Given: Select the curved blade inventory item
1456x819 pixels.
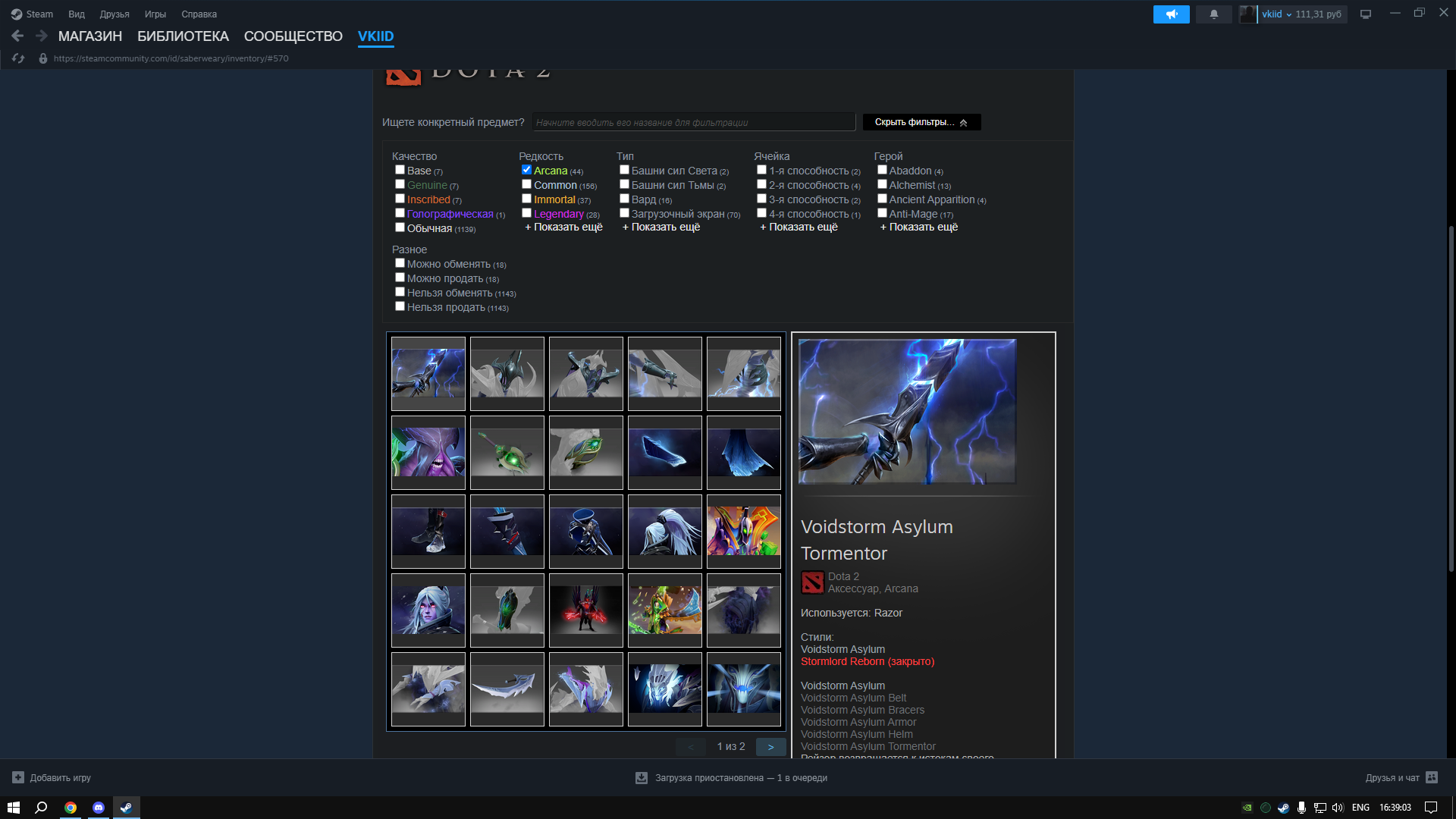Looking at the screenshot, I should point(507,689).
